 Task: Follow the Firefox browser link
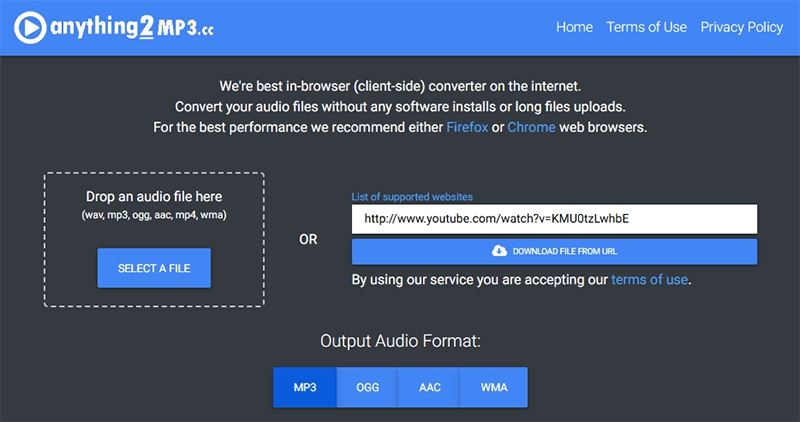tap(466, 127)
